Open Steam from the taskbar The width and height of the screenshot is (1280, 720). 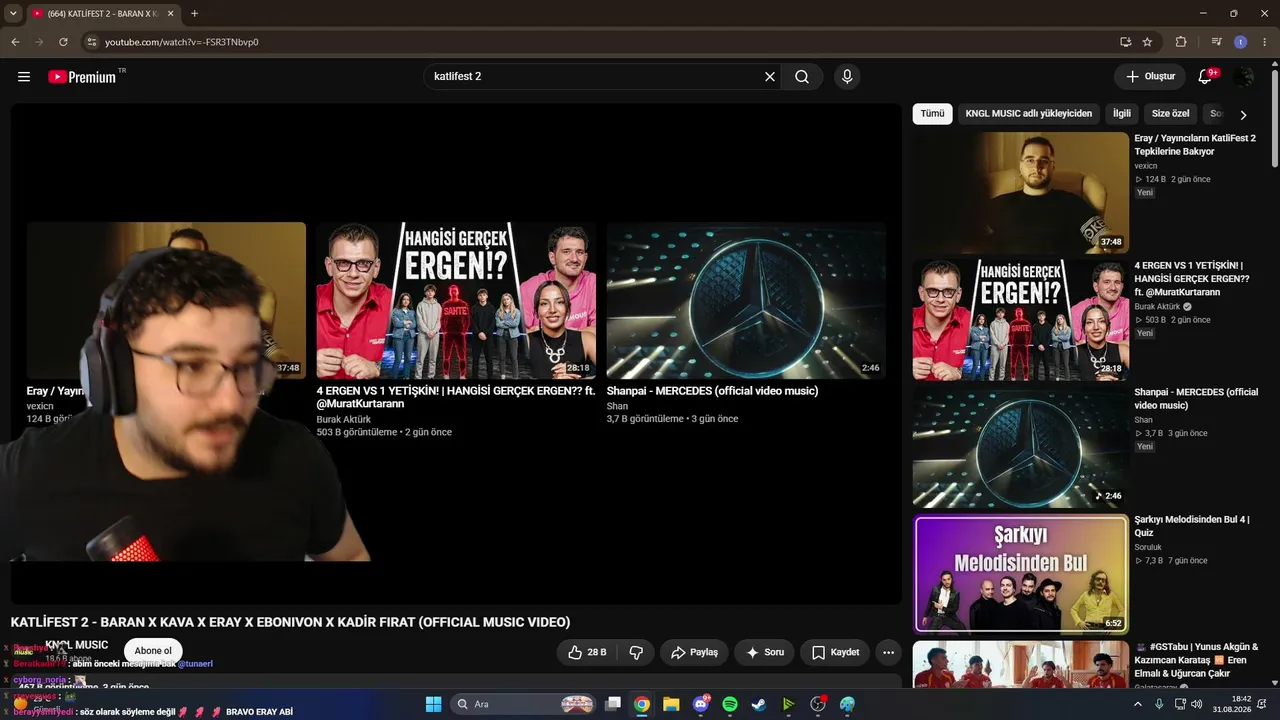tap(759, 704)
